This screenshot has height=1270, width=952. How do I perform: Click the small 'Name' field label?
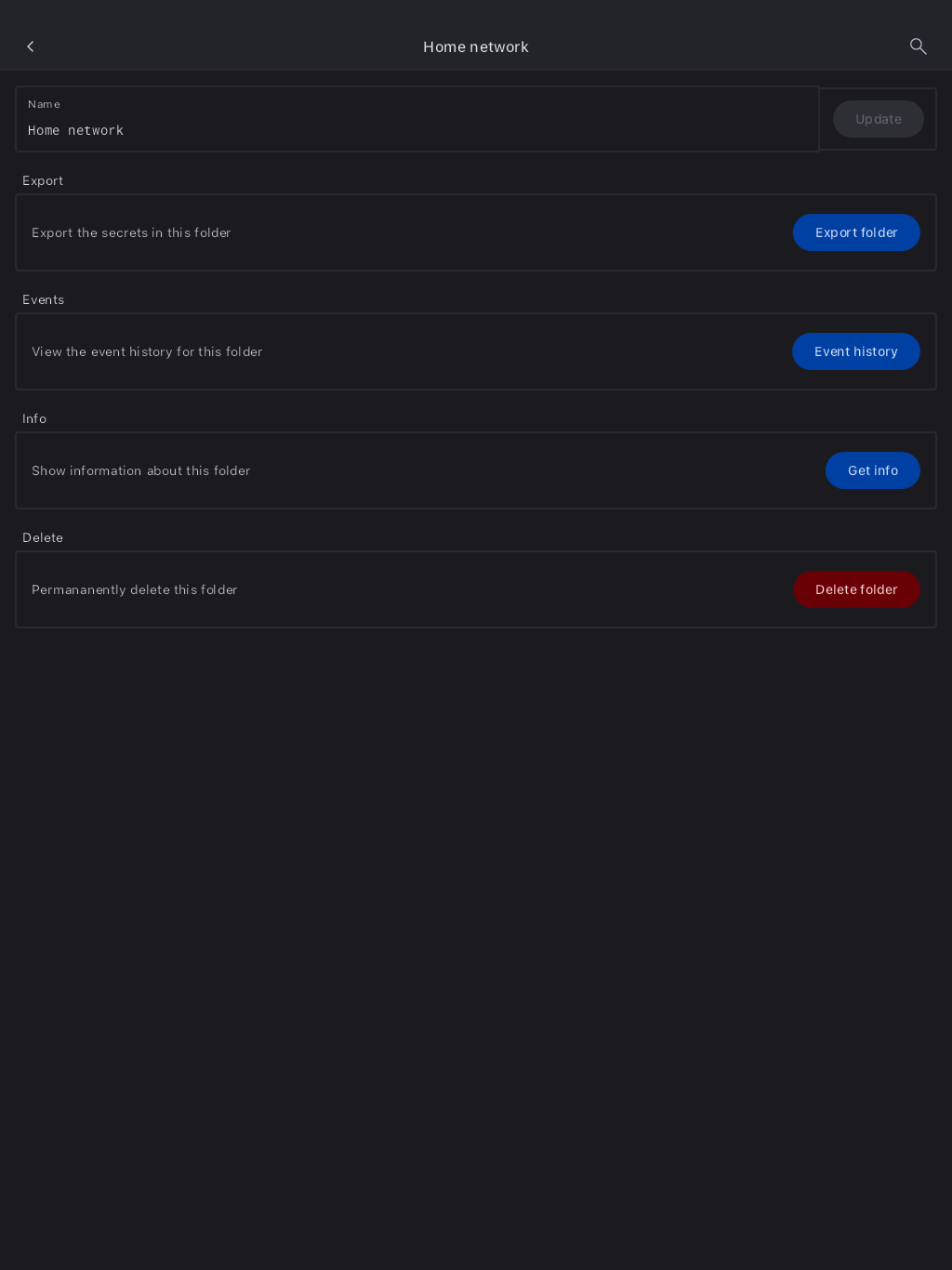[44, 104]
